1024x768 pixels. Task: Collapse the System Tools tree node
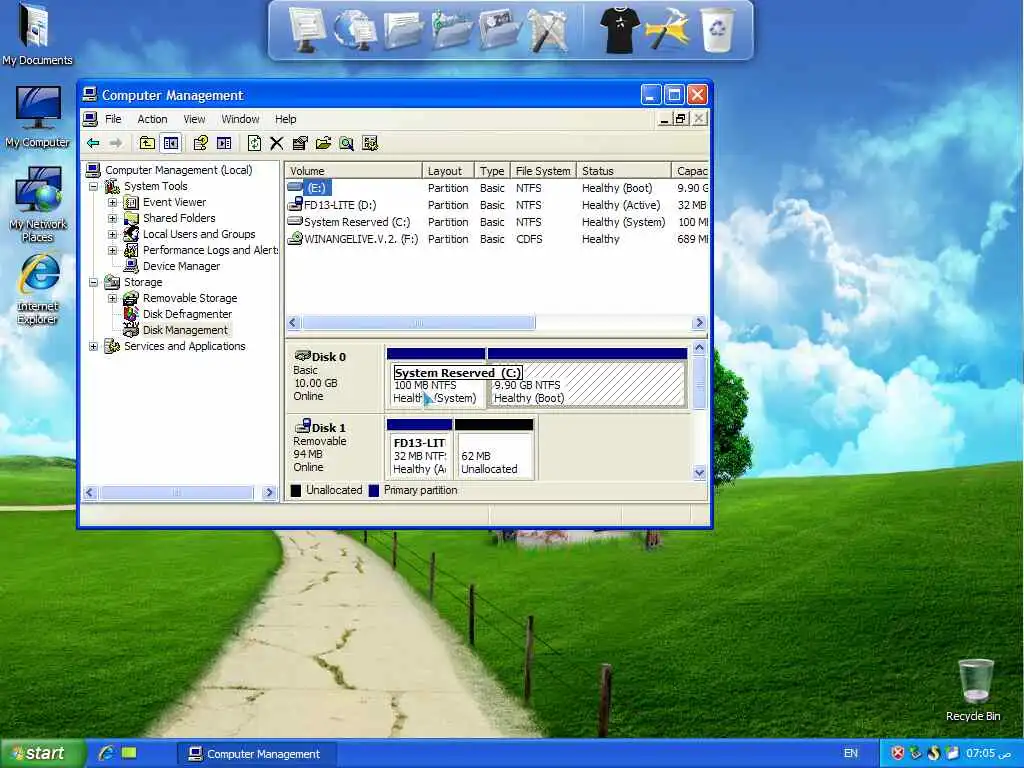coord(93,186)
